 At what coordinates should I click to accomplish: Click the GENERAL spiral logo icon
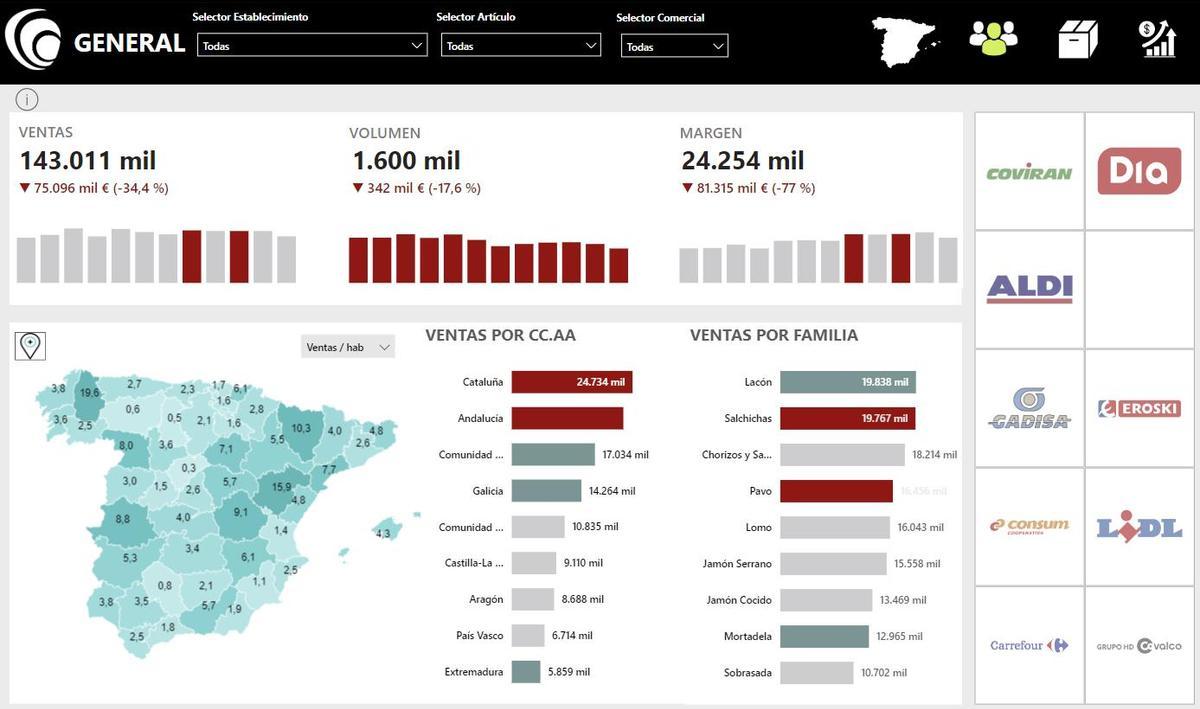click(35, 40)
